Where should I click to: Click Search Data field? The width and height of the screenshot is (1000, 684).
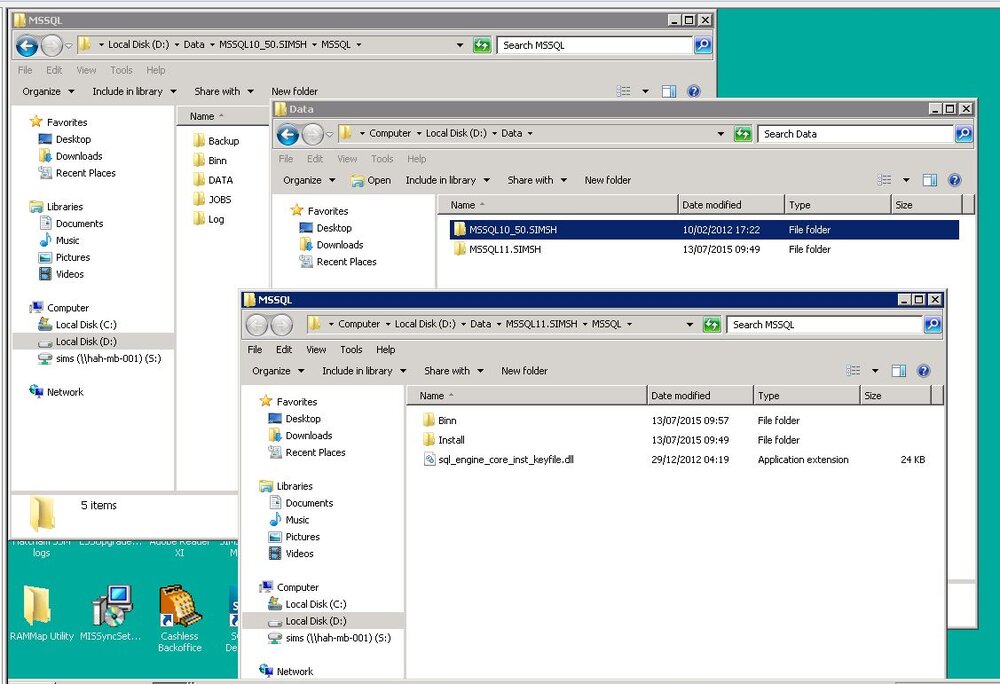856,134
